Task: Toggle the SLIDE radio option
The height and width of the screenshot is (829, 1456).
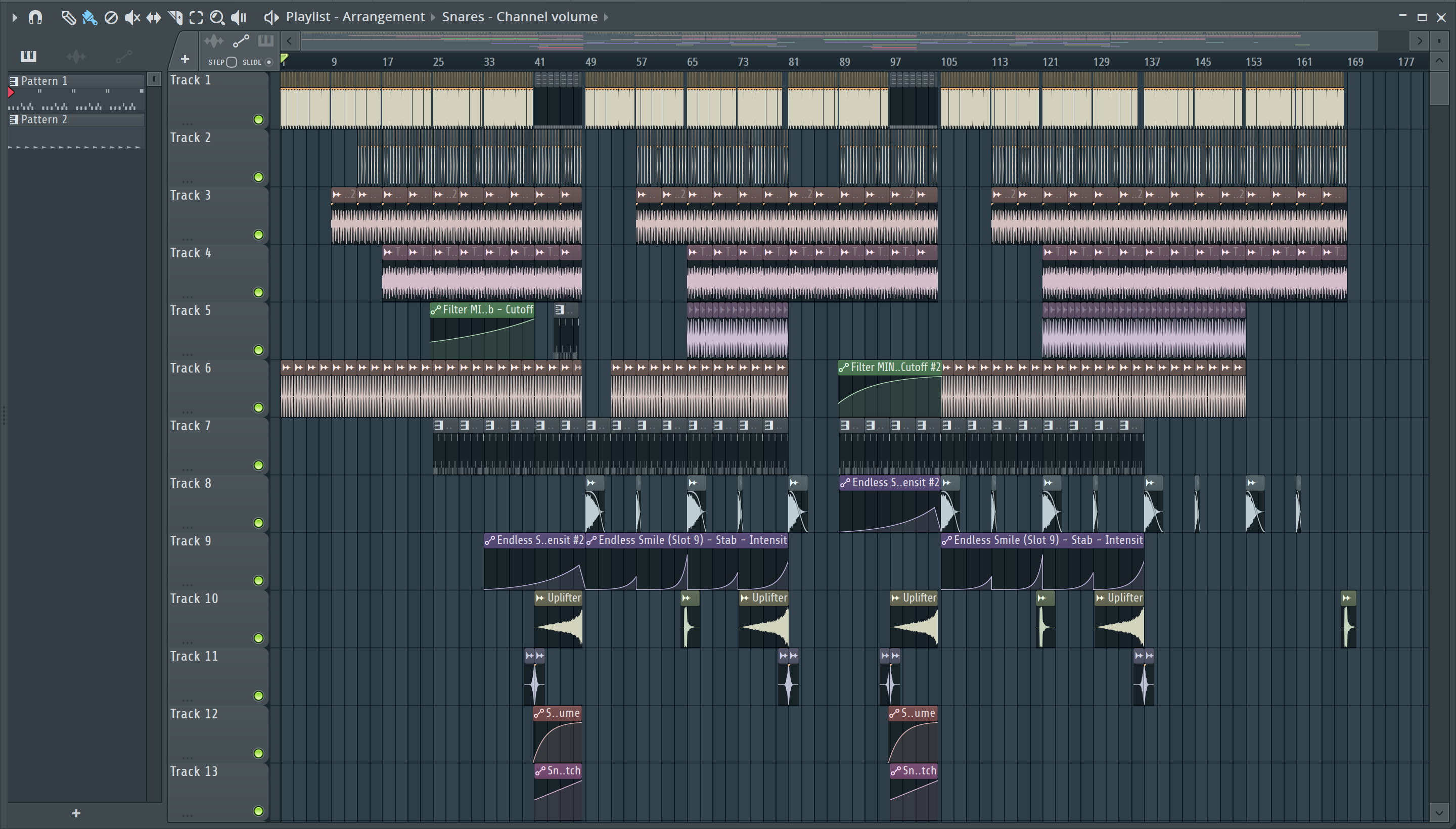Action: [269, 62]
